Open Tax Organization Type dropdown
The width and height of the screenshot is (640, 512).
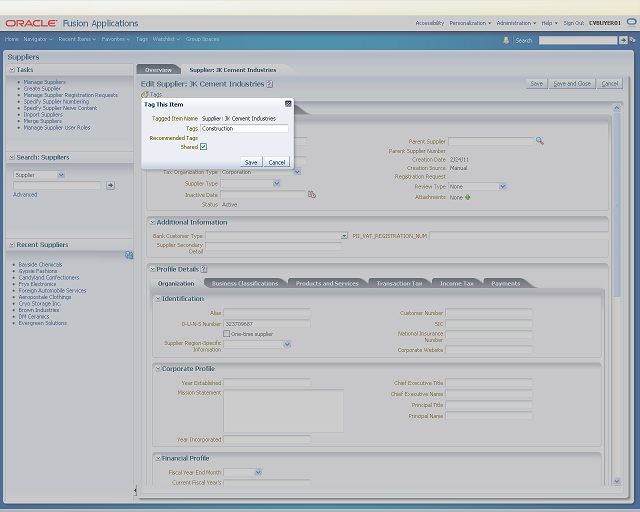tap(297, 172)
